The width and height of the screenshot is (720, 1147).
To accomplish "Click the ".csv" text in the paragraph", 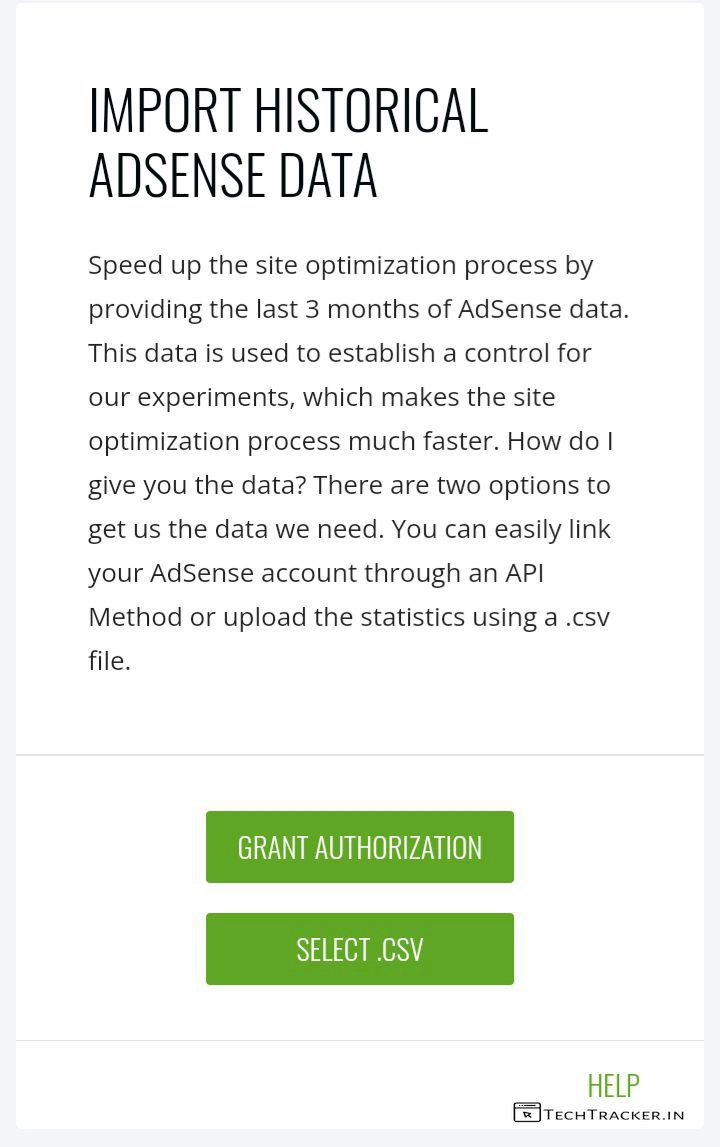I will click(587, 617).
